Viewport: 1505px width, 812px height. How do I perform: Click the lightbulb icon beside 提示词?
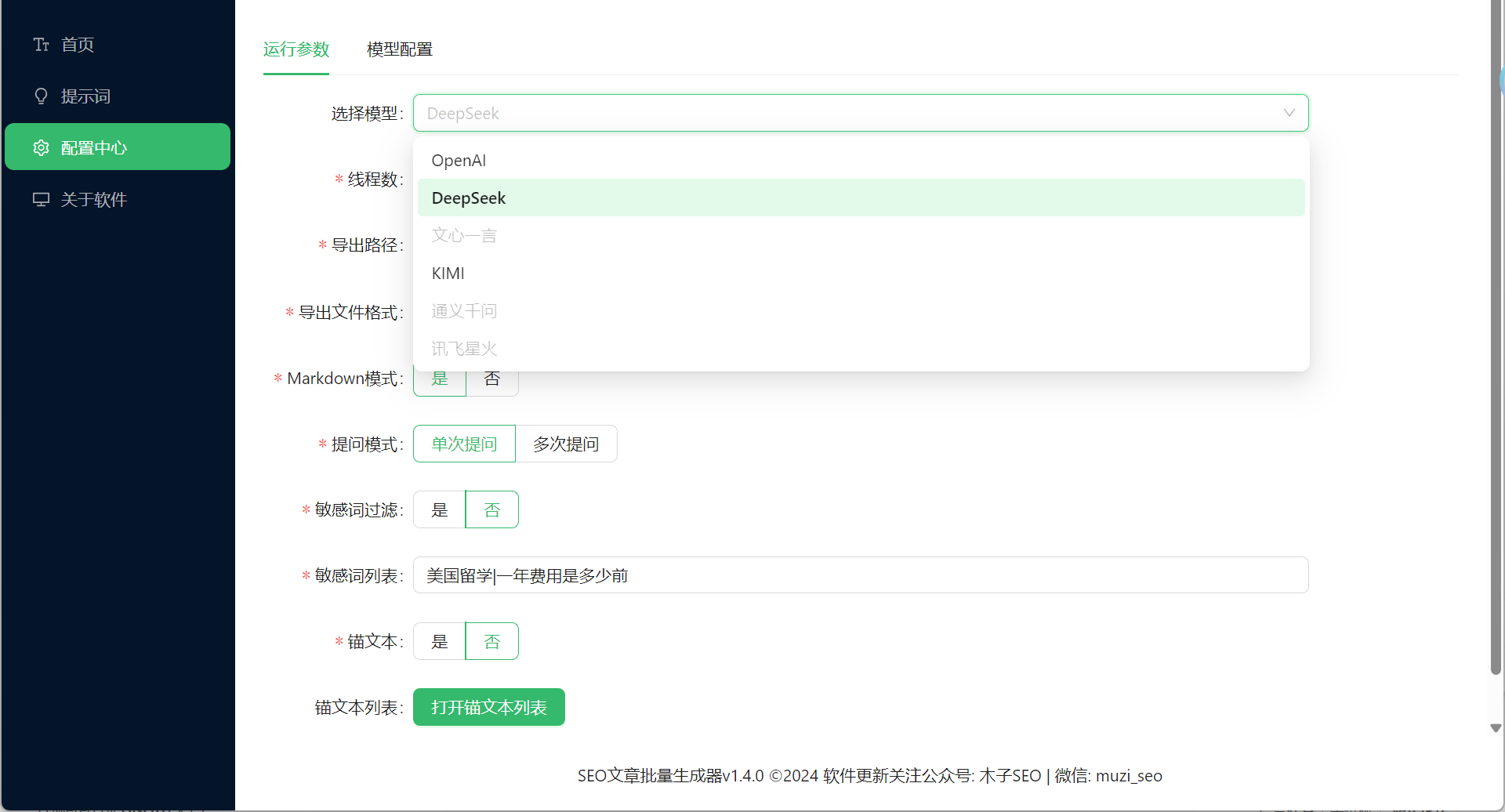(x=41, y=96)
